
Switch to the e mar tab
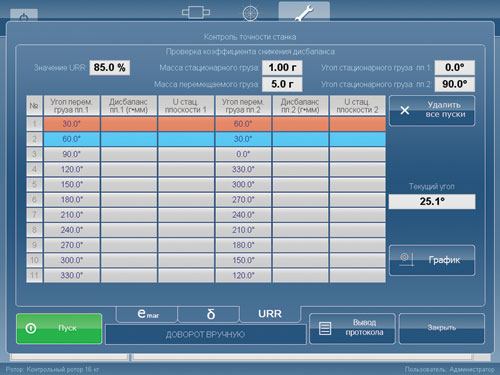(x=147, y=314)
